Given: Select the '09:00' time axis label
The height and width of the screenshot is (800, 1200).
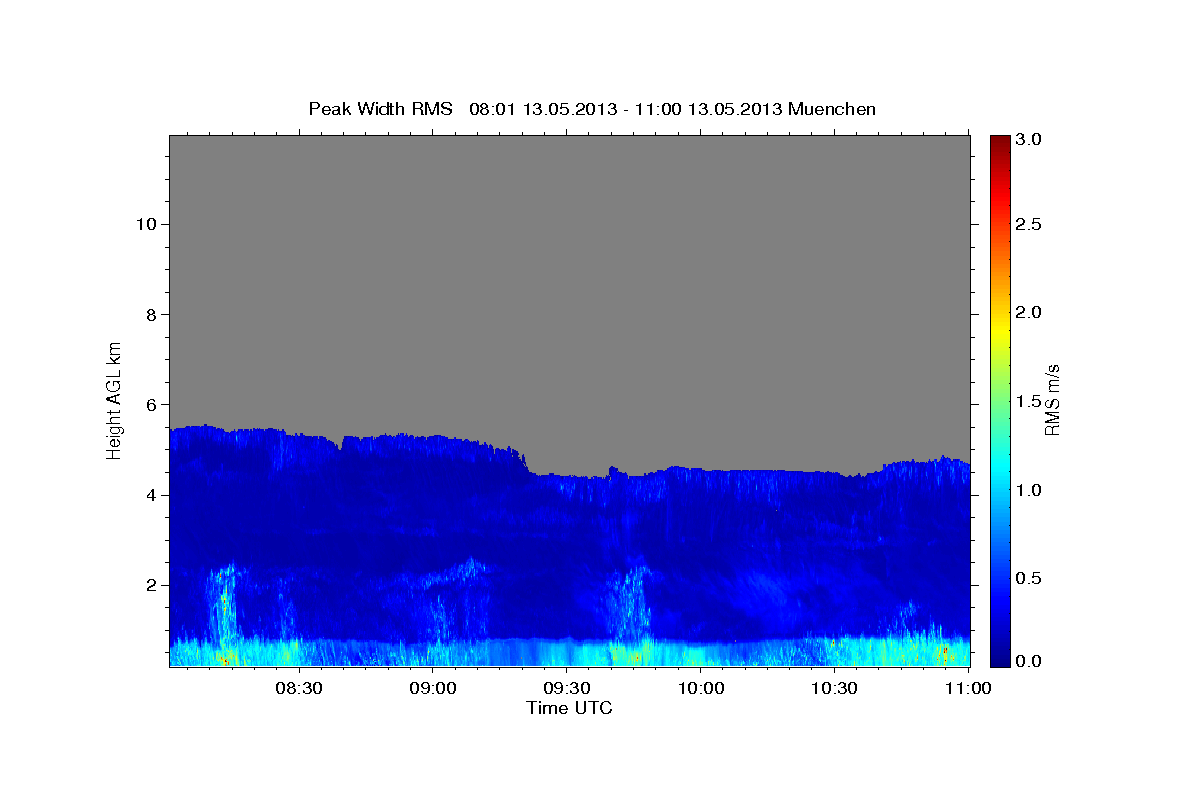Looking at the screenshot, I should 433,689.
